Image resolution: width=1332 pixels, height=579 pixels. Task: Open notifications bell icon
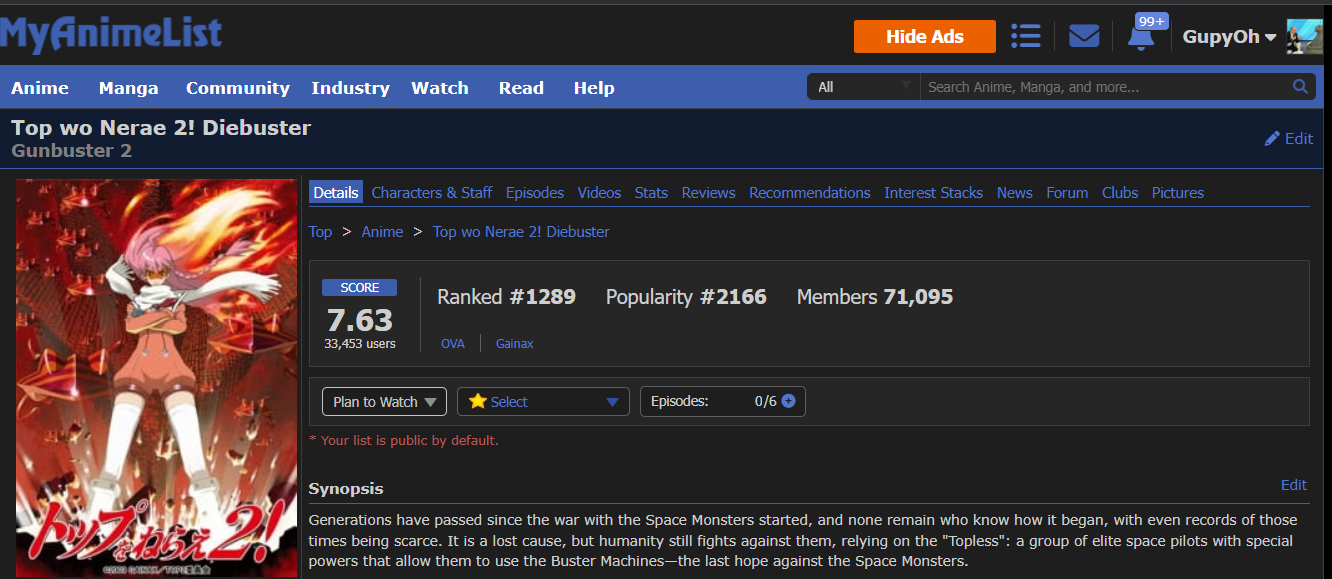[1140, 37]
